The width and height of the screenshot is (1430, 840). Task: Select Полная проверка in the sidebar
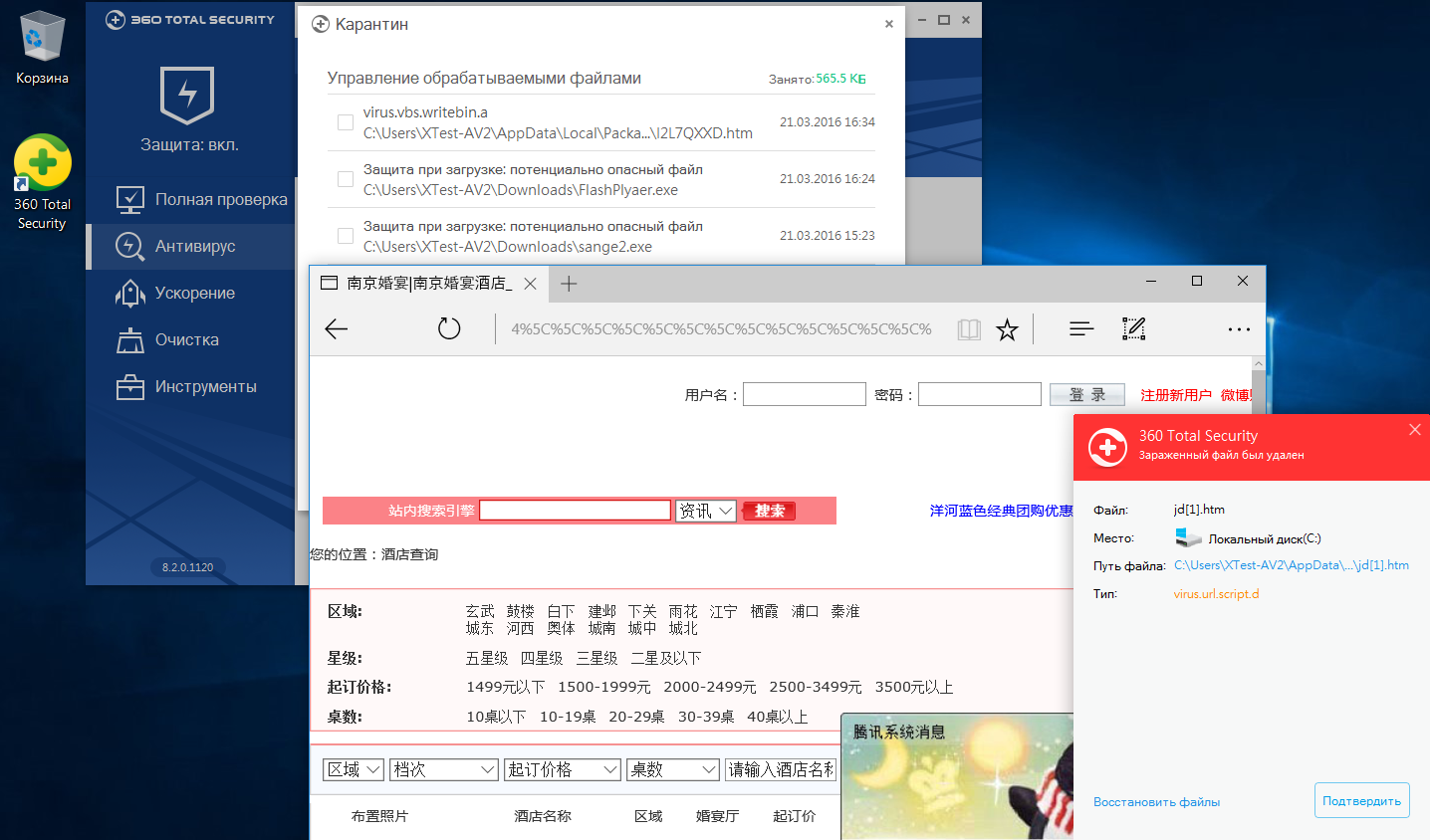[190, 200]
